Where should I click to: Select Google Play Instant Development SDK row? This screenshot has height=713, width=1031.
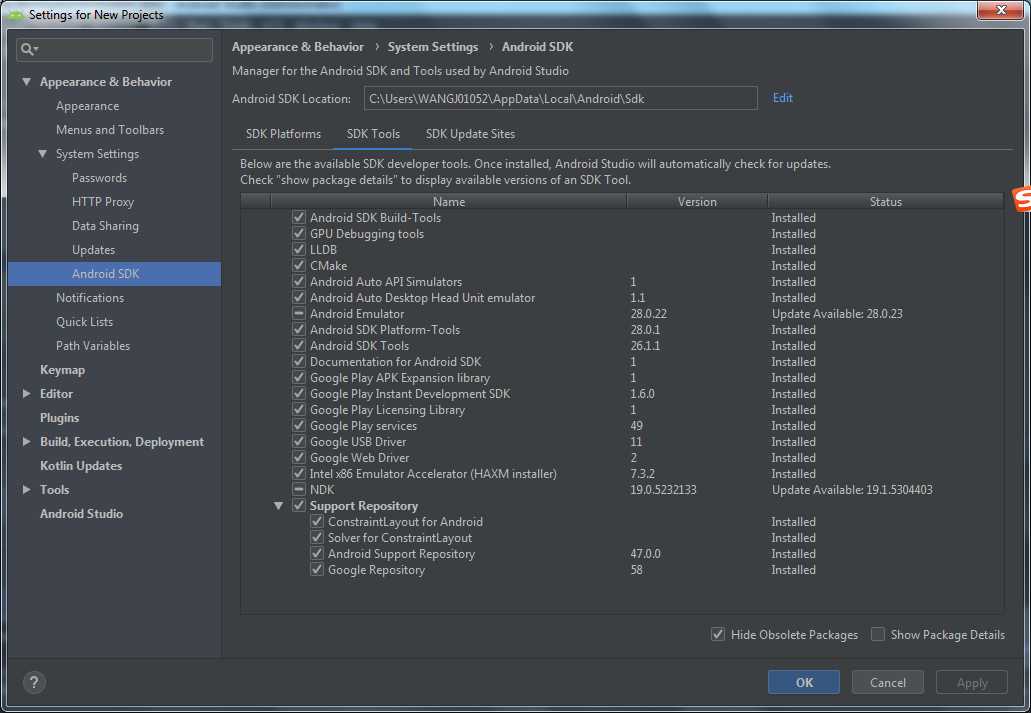(x=622, y=393)
